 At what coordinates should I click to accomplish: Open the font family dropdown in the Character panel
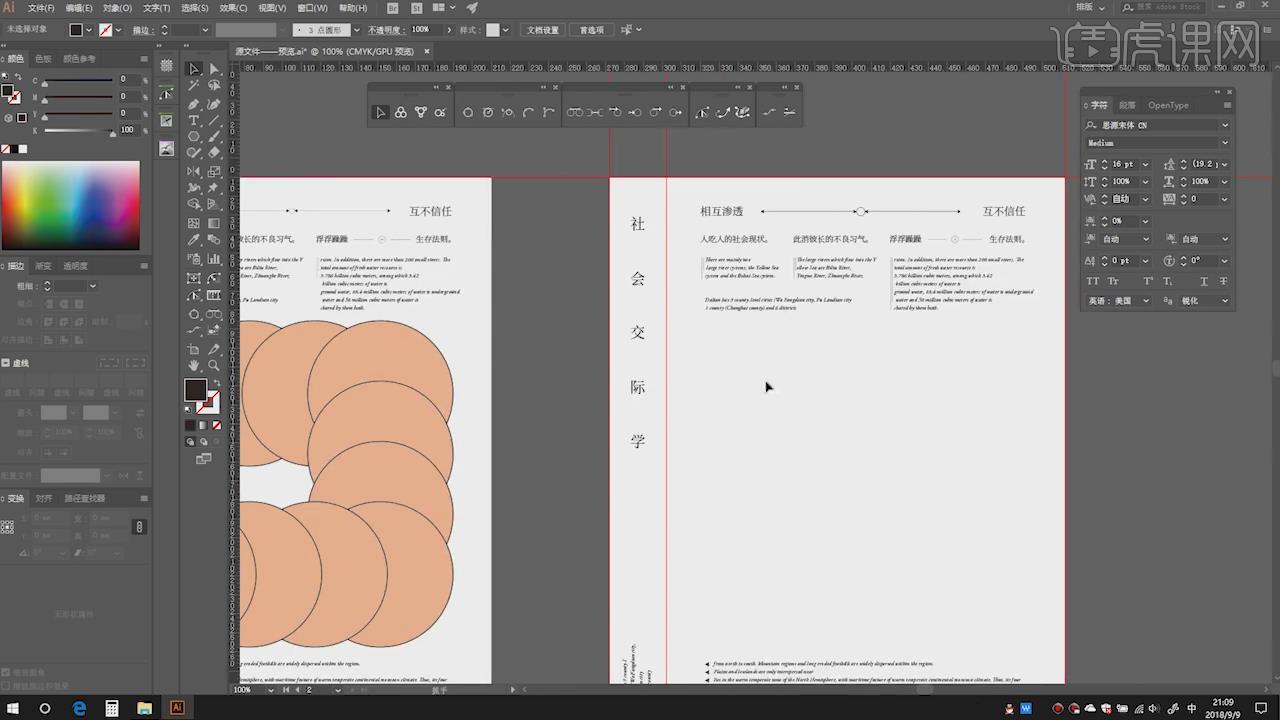[x=1224, y=126]
